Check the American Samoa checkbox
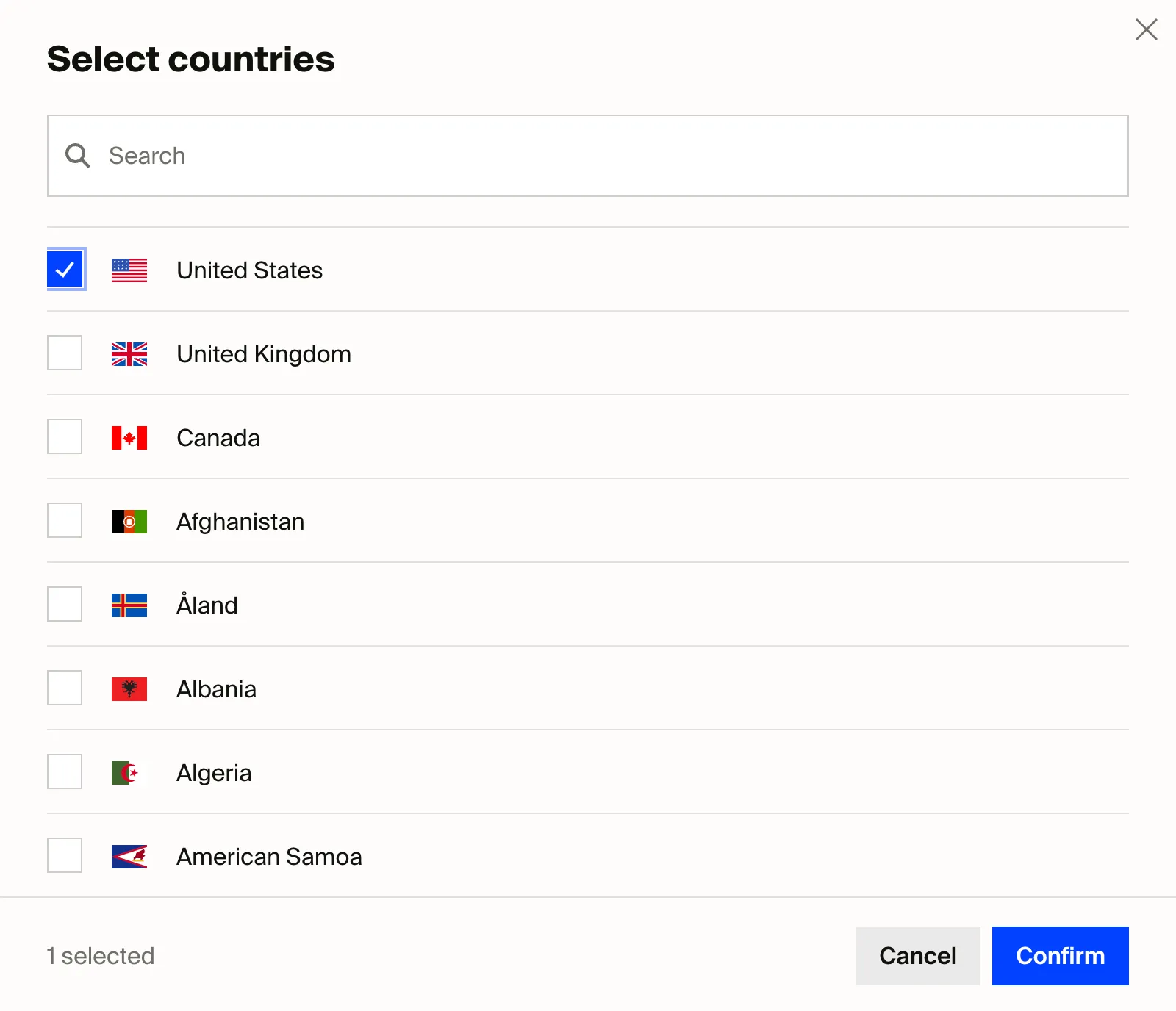This screenshot has height=1011, width=1176. (x=64, y=856)
